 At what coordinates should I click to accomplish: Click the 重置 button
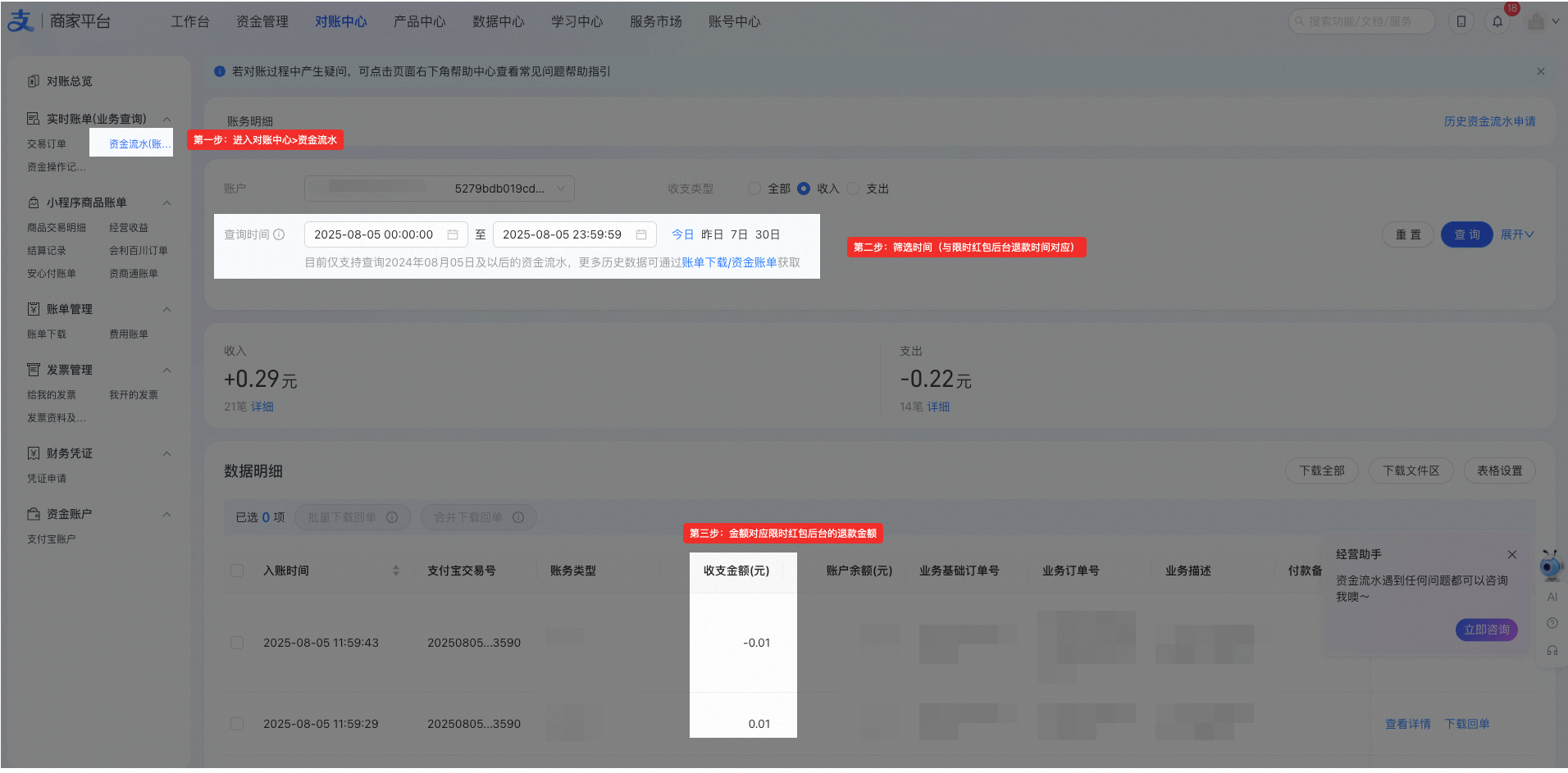[1408, 234]
